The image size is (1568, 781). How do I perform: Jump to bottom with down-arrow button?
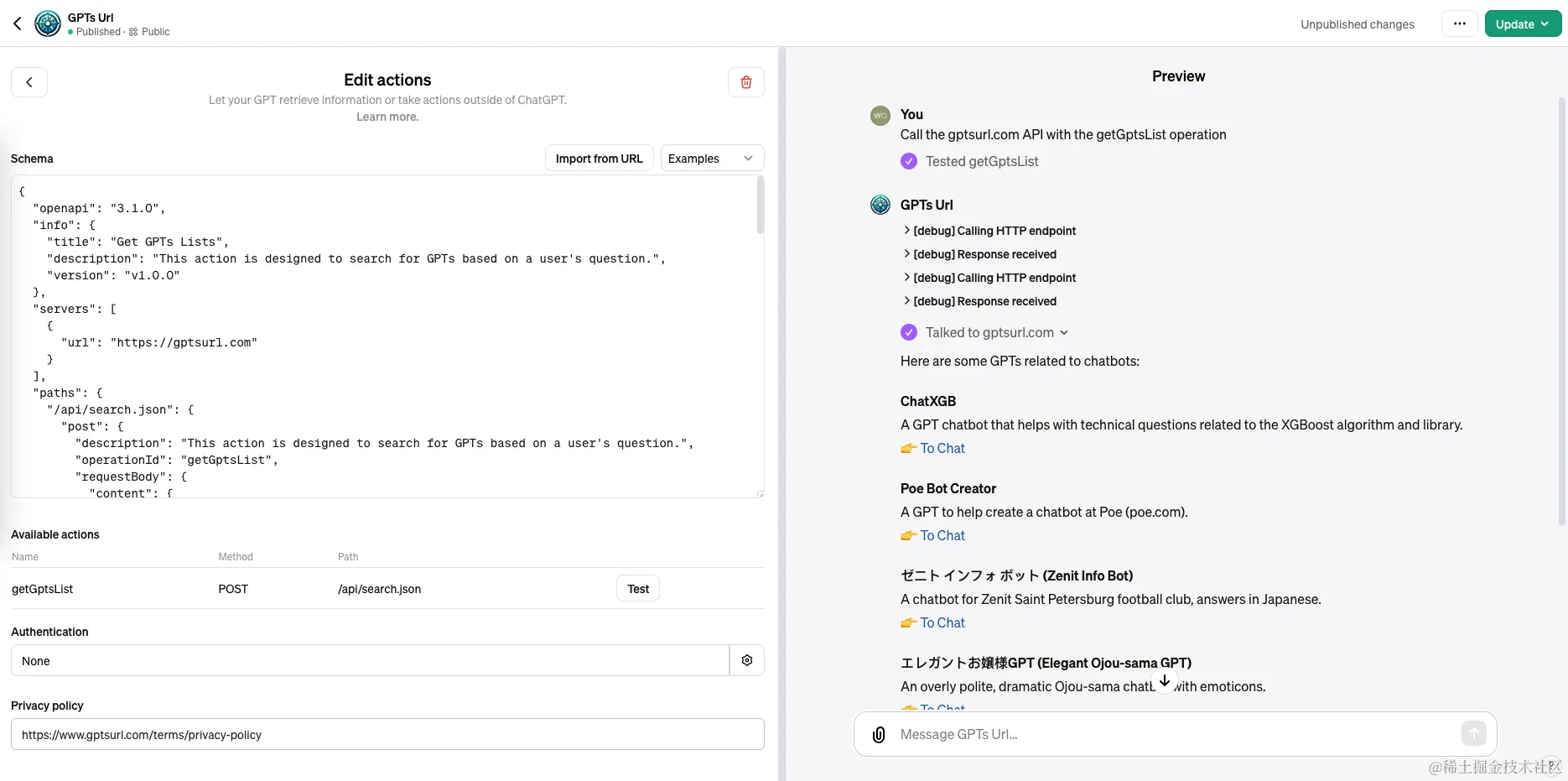coord(1165,680)
